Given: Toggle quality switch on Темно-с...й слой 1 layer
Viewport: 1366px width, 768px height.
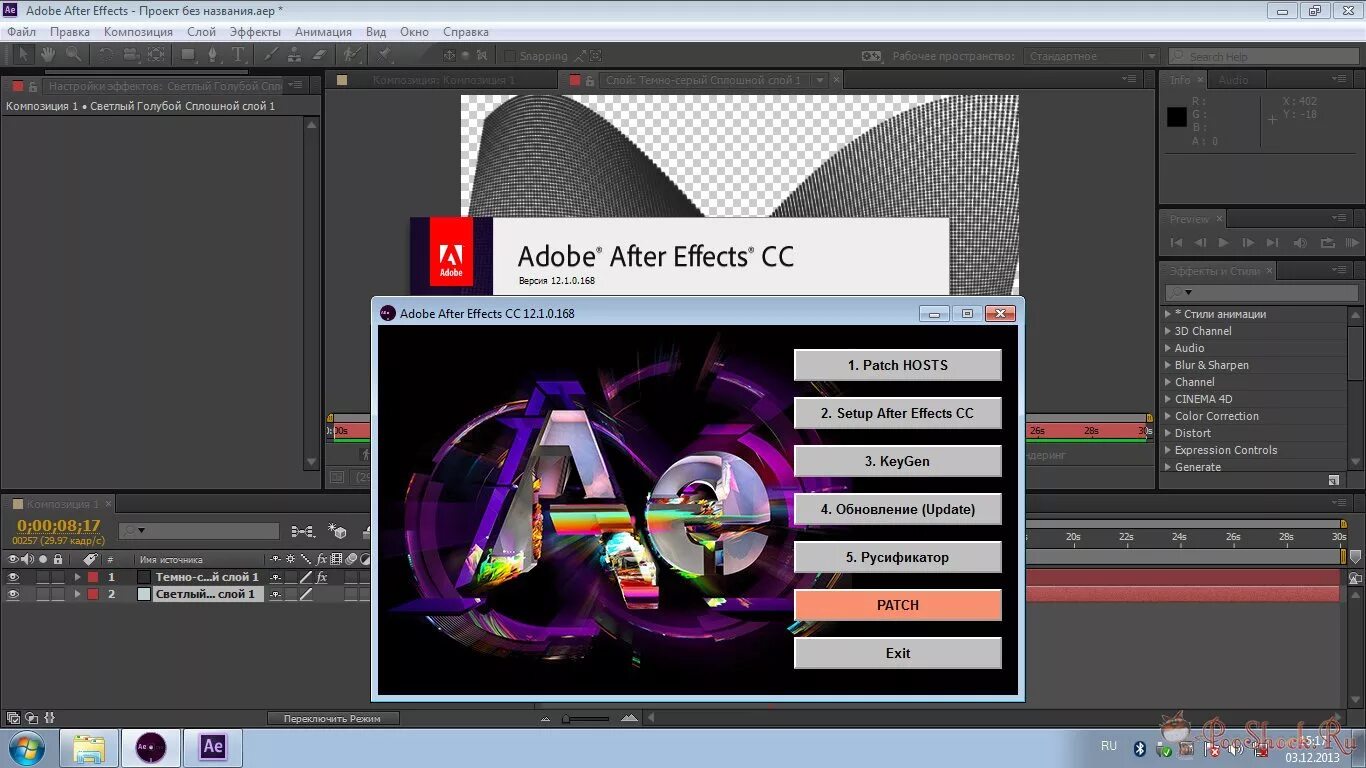Looking at the screenshot, I should [306, 577].
